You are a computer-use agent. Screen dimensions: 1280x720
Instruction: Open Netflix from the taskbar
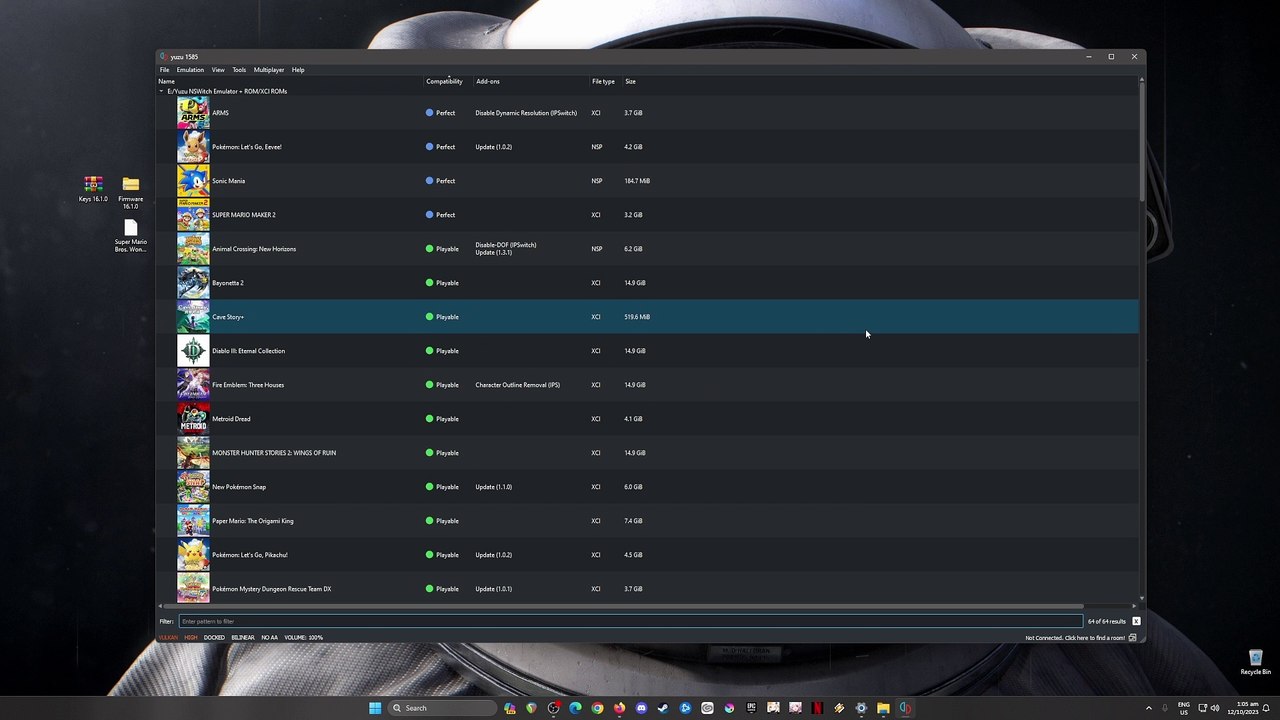(817, 708)
